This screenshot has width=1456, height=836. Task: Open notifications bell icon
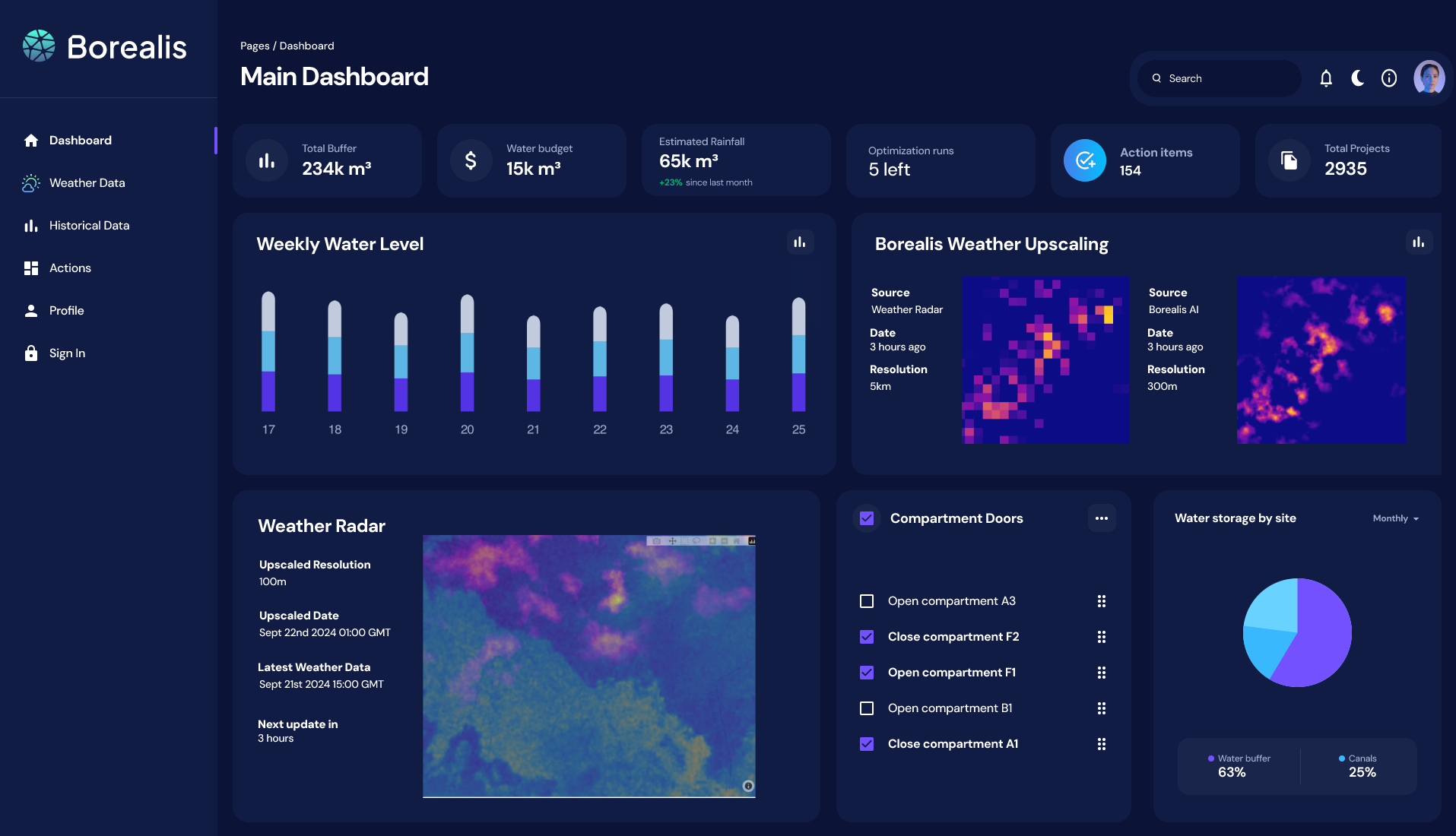click(x=1326, y=78)
